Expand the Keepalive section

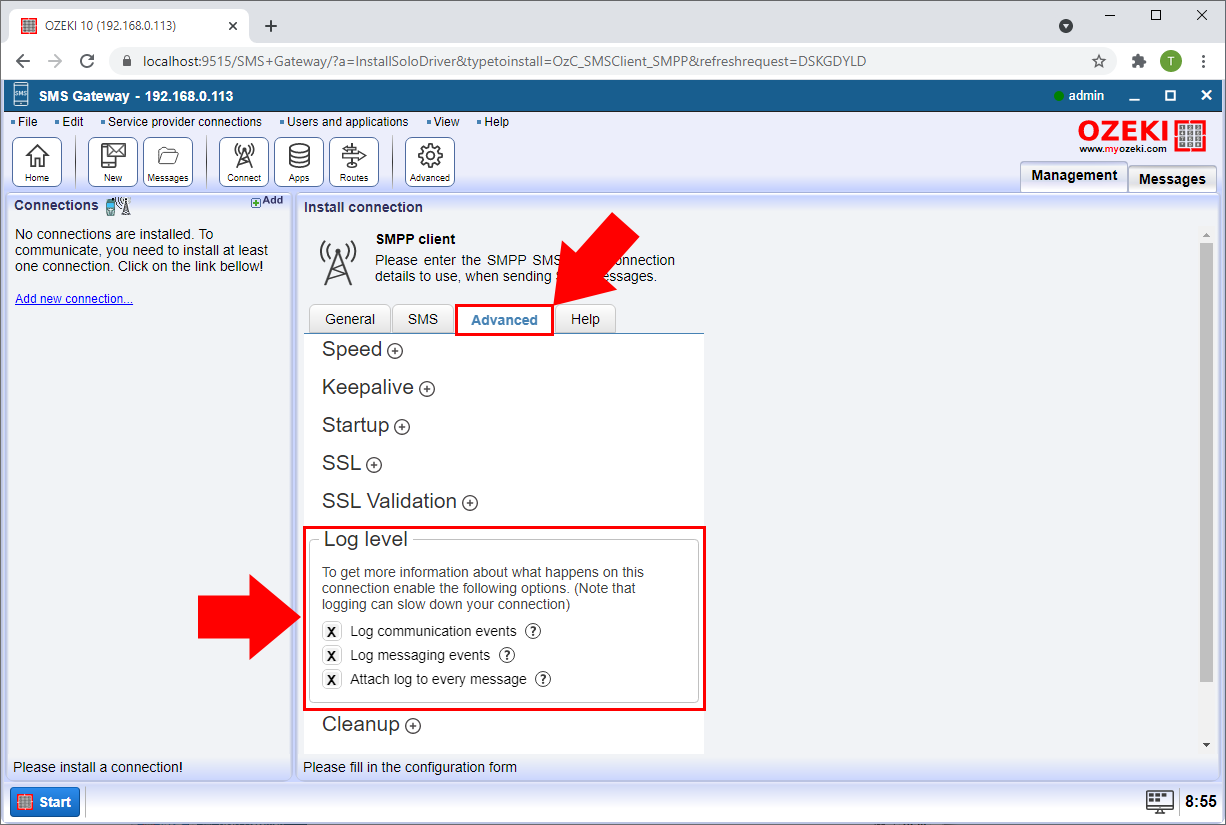427,389
